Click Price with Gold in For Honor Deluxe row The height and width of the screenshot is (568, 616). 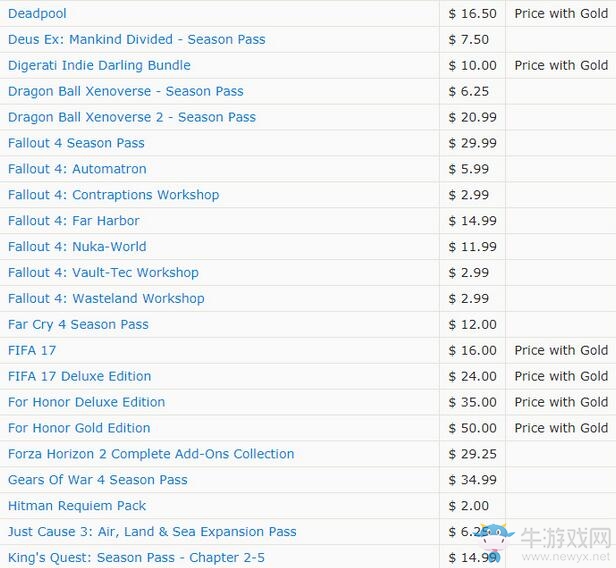click(561, 403)
